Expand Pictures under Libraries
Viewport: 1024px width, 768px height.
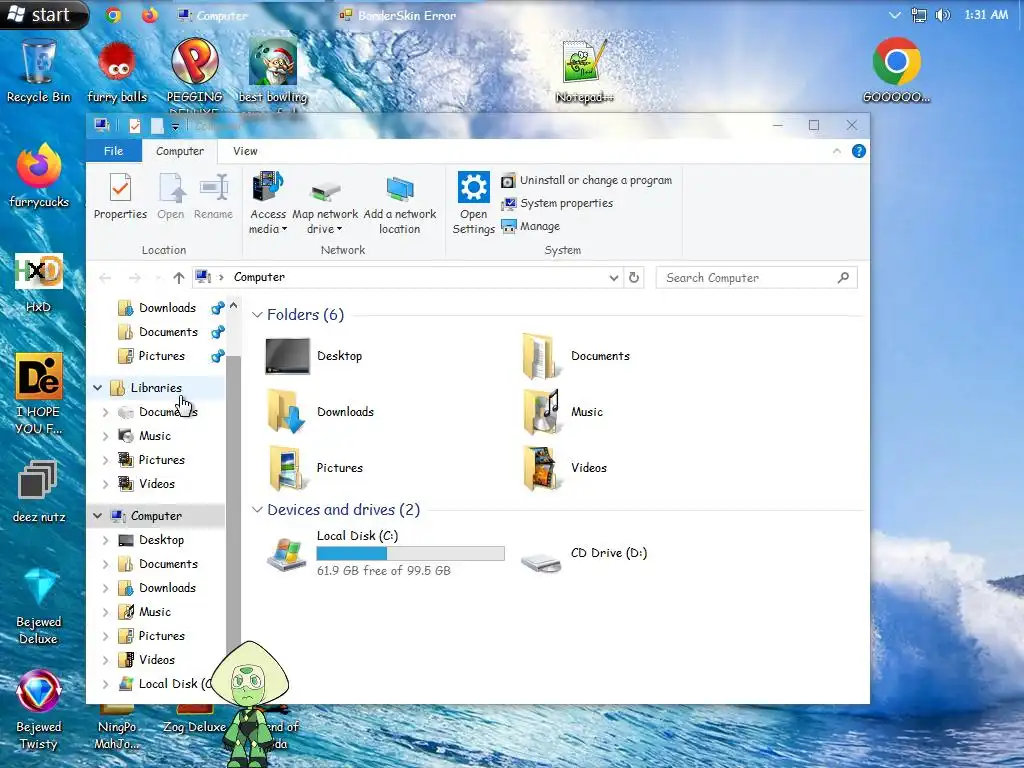click(105, 460)
